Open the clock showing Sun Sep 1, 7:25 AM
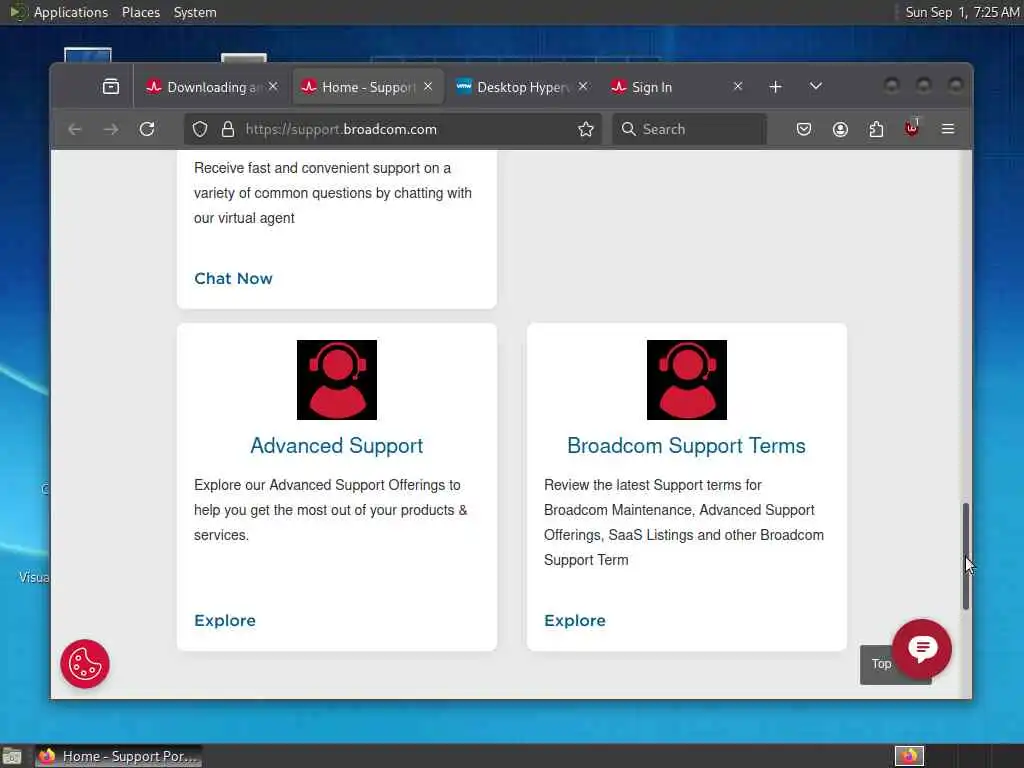This screenshot has height=768, width=1024. click(x=962, y=12)
